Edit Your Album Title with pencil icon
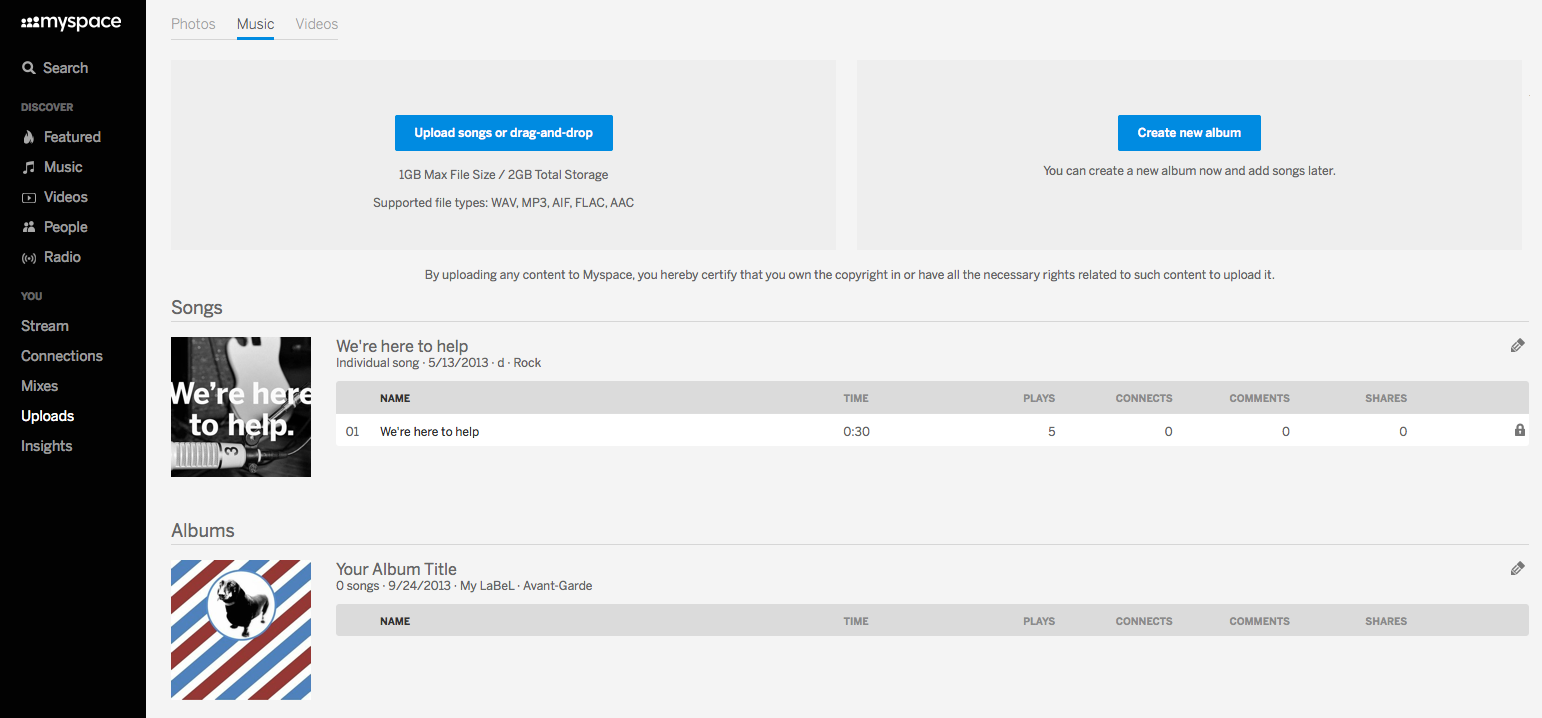This screenshot has height=718, width=1542. coord(1518,568)
